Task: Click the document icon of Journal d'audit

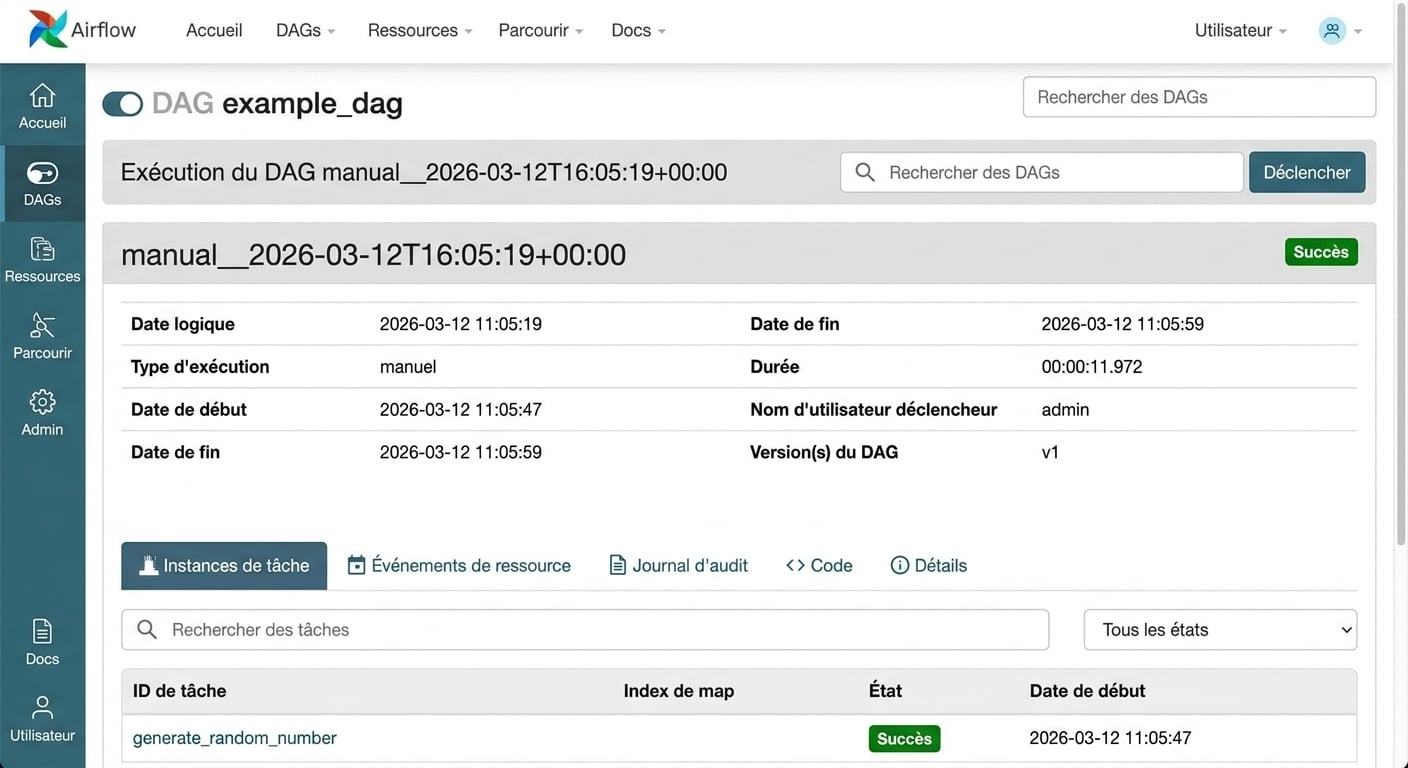Action: tap(618, 565)
